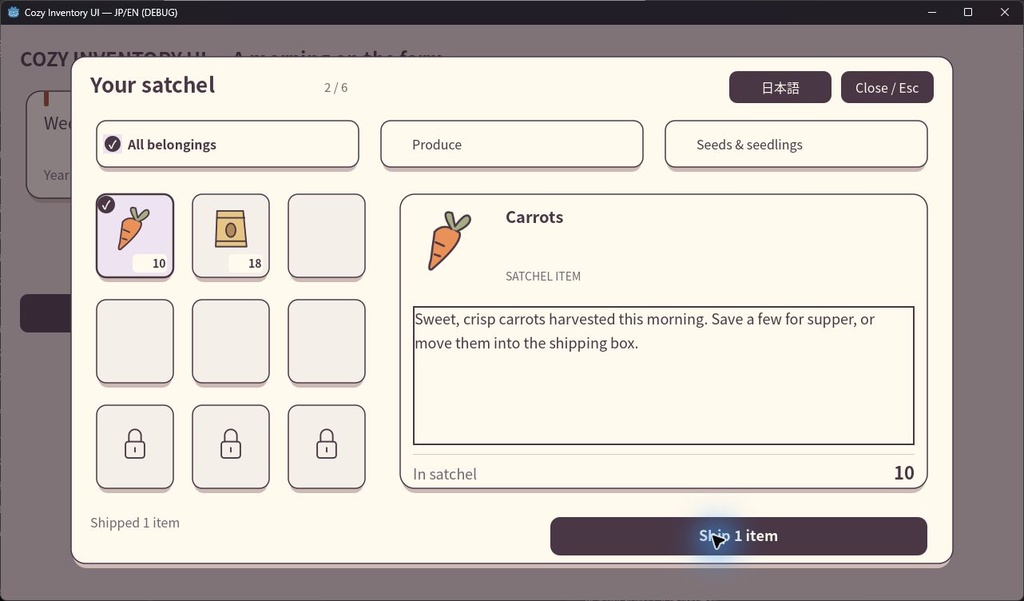This screenshot has height=601, width=1024.
Task: Toggle the All belongings checkmark
Action: tap(112, 144)
